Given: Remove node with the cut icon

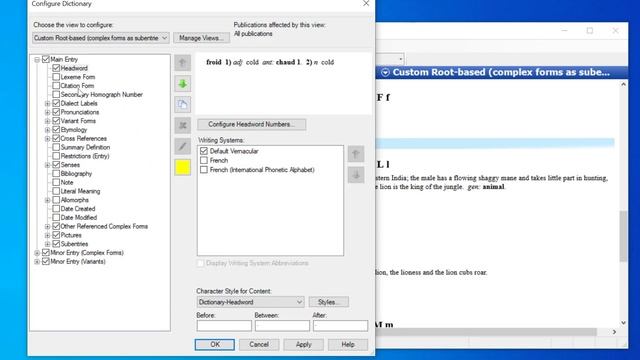Looking at the screenshot, I should (182, 125).
